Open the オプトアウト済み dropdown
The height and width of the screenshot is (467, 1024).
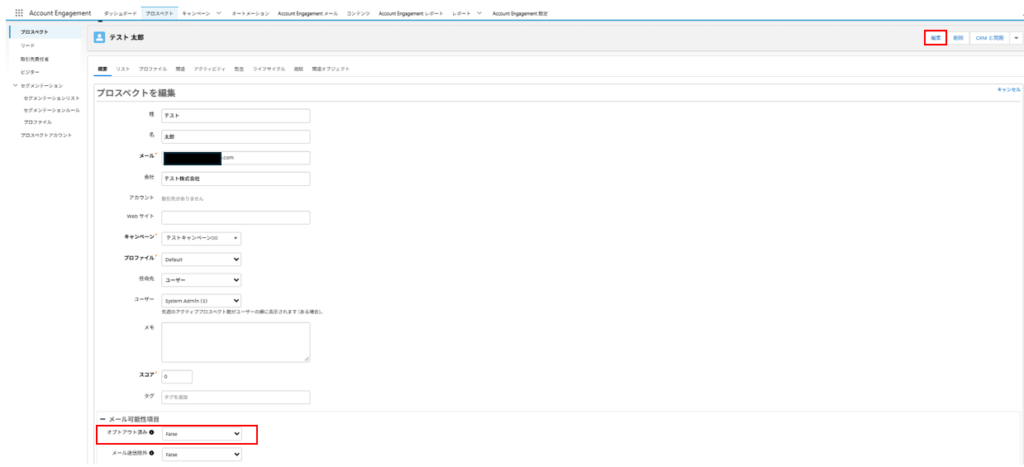[202, 433]
